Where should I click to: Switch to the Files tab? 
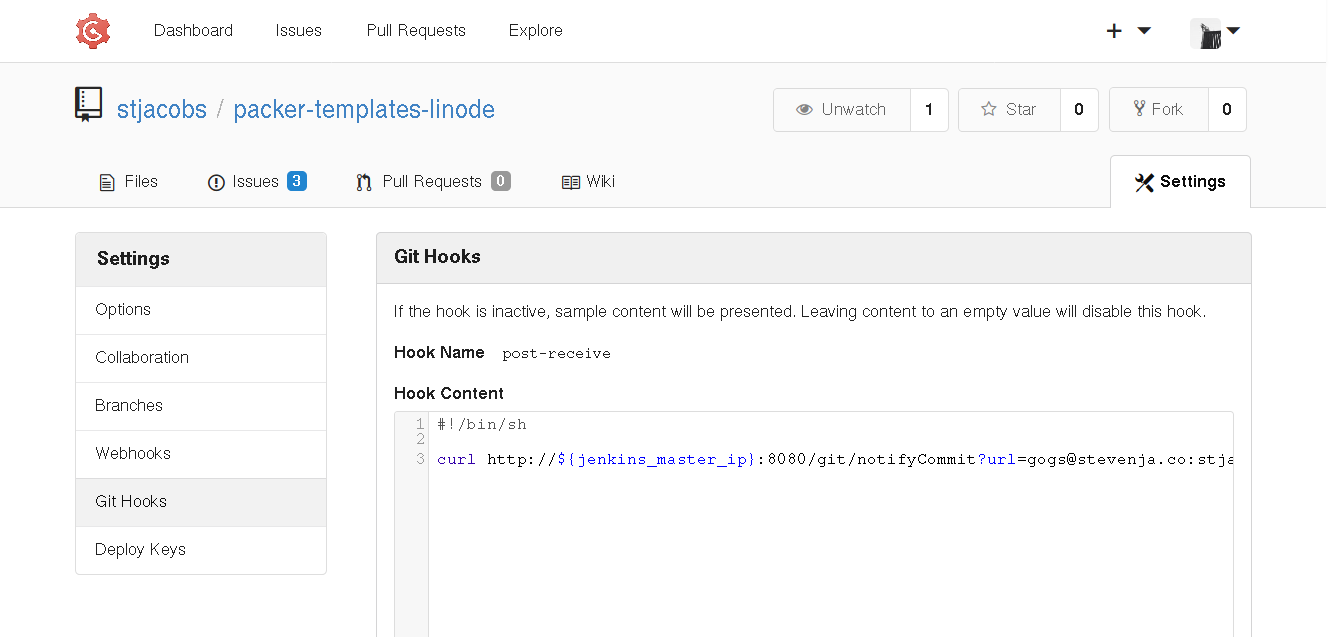[x=128, y=182]
